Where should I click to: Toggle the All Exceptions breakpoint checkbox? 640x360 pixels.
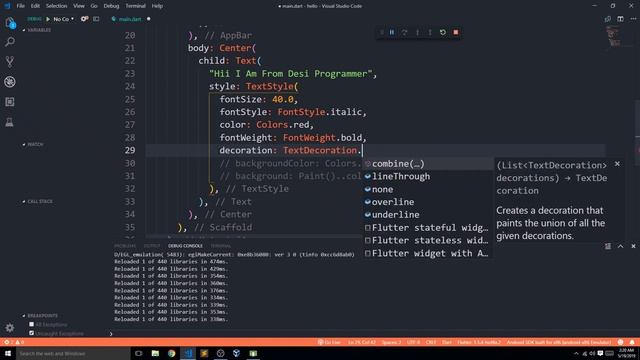pos(31,324)
